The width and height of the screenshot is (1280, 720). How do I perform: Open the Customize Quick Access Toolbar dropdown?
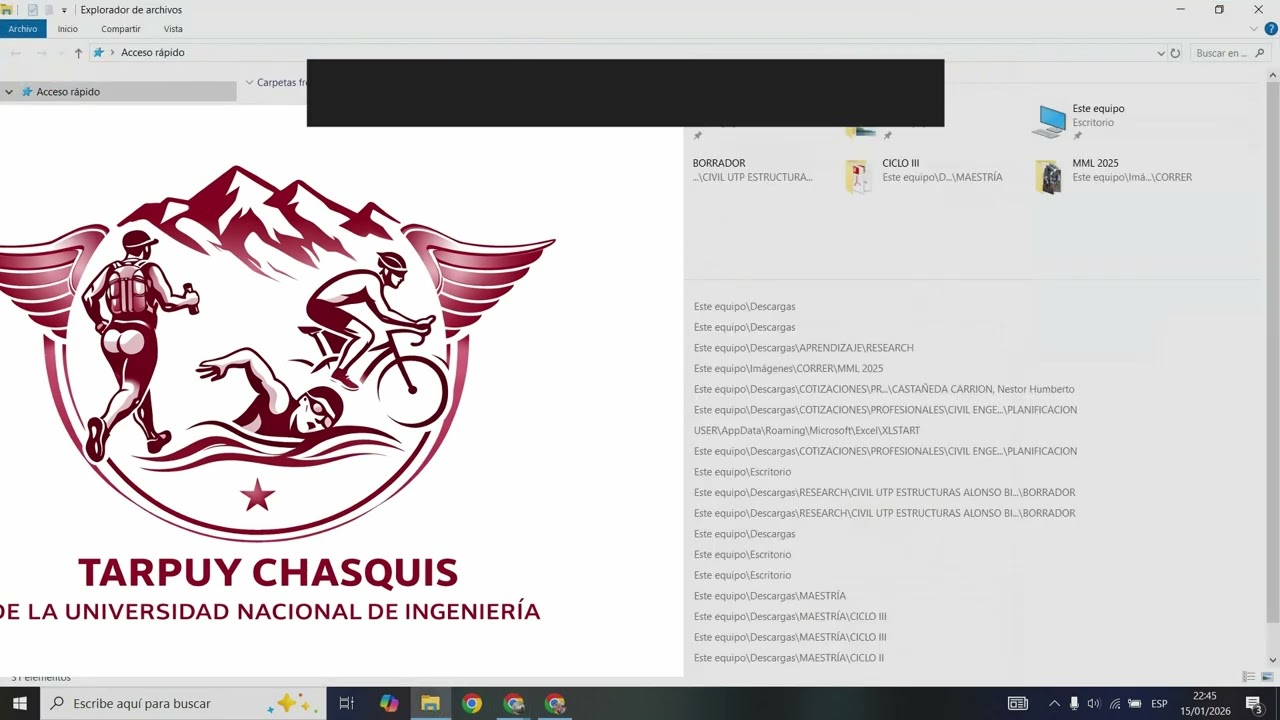(64, 10)
